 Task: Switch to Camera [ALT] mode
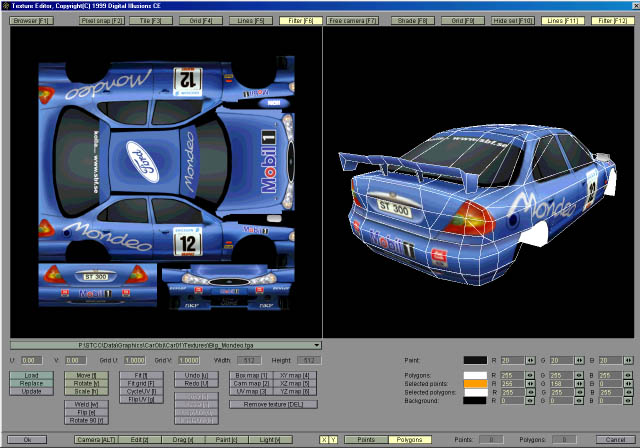(x=96, y=439)
